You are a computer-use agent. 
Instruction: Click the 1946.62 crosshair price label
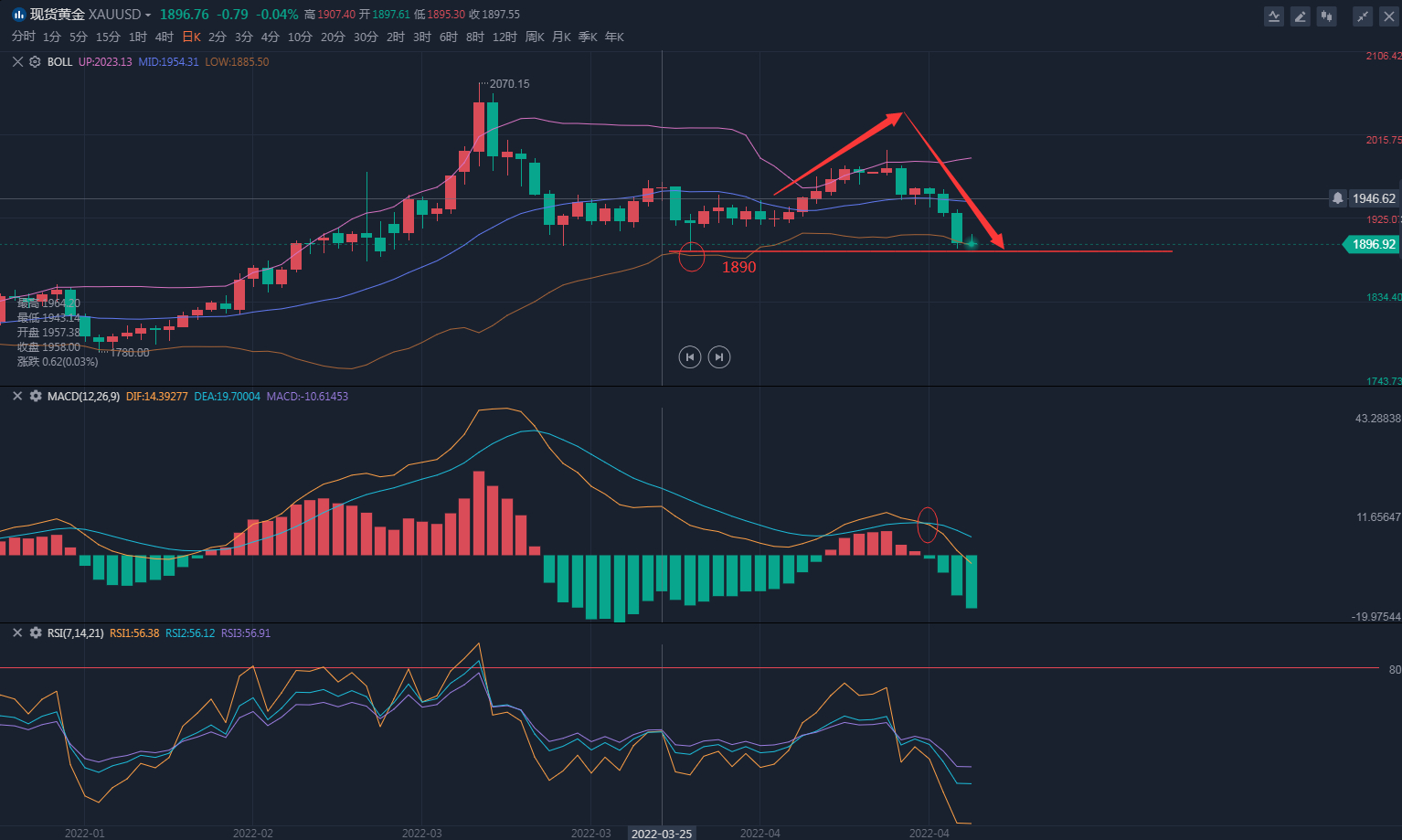tap(1374, 198)
